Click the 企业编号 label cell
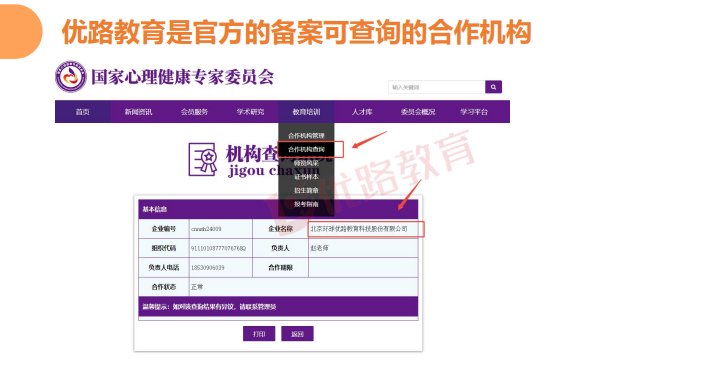 point(163,229)
